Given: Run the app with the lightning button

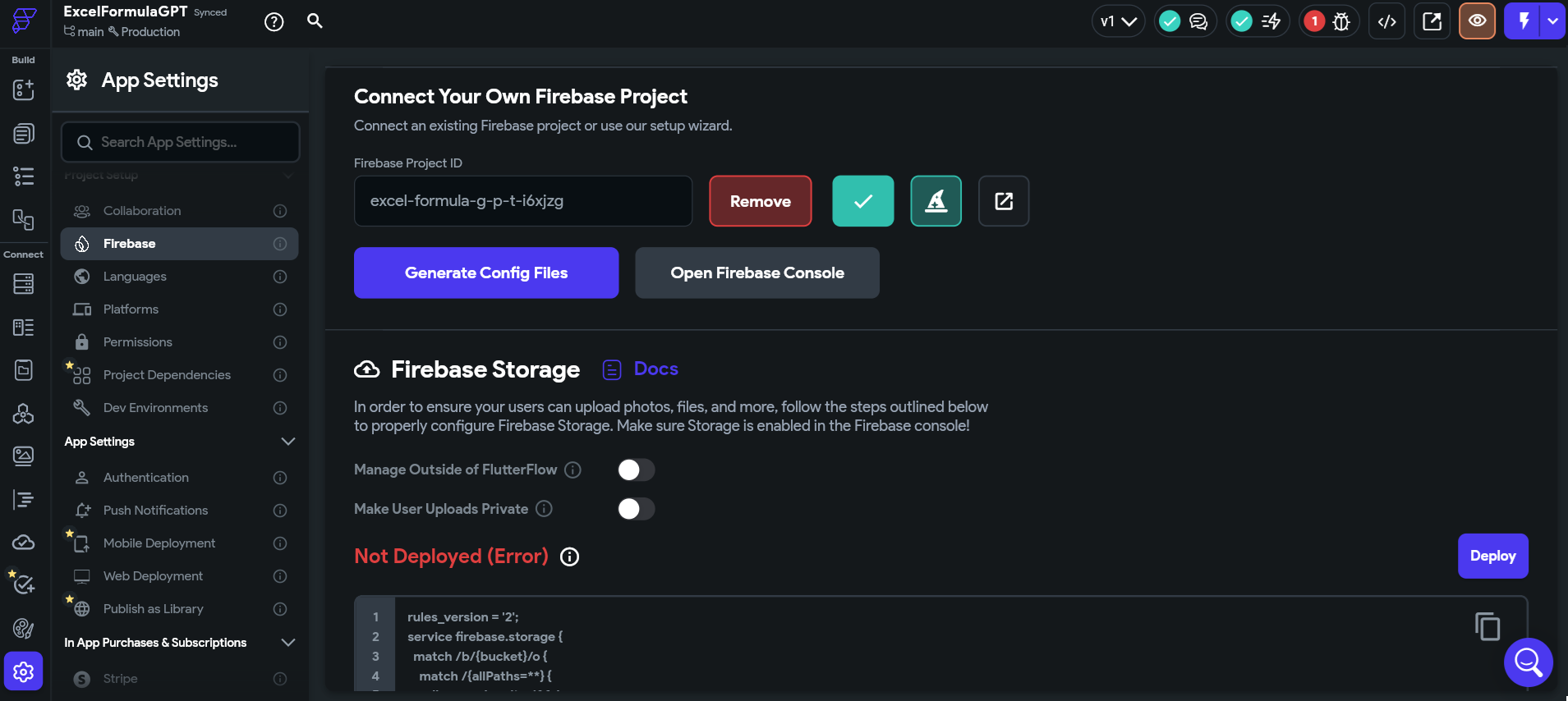Looking at the screenshot, I should [x=1524, y=21].
